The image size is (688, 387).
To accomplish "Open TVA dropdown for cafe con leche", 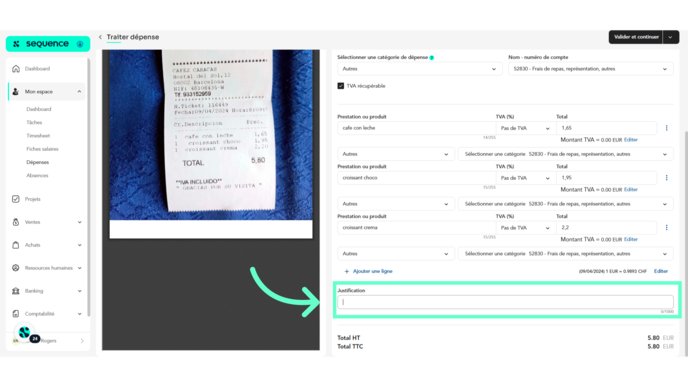I will click(525, 128).
